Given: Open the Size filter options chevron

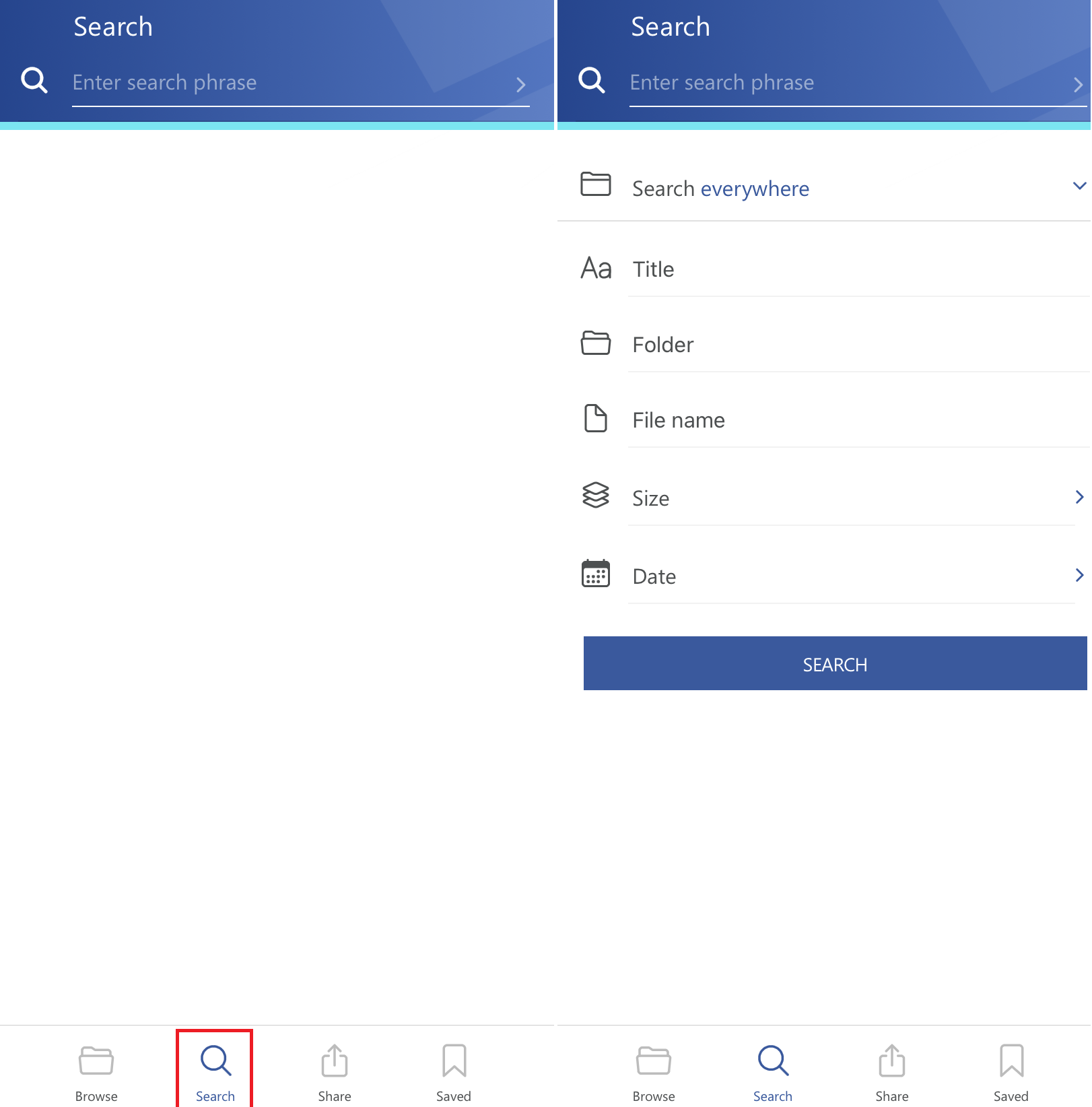Looking at the screenshot, I should tap(1079, 498).
